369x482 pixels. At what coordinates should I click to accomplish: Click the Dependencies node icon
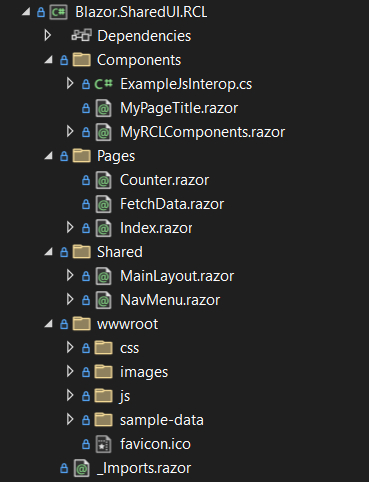coord(81,35)
